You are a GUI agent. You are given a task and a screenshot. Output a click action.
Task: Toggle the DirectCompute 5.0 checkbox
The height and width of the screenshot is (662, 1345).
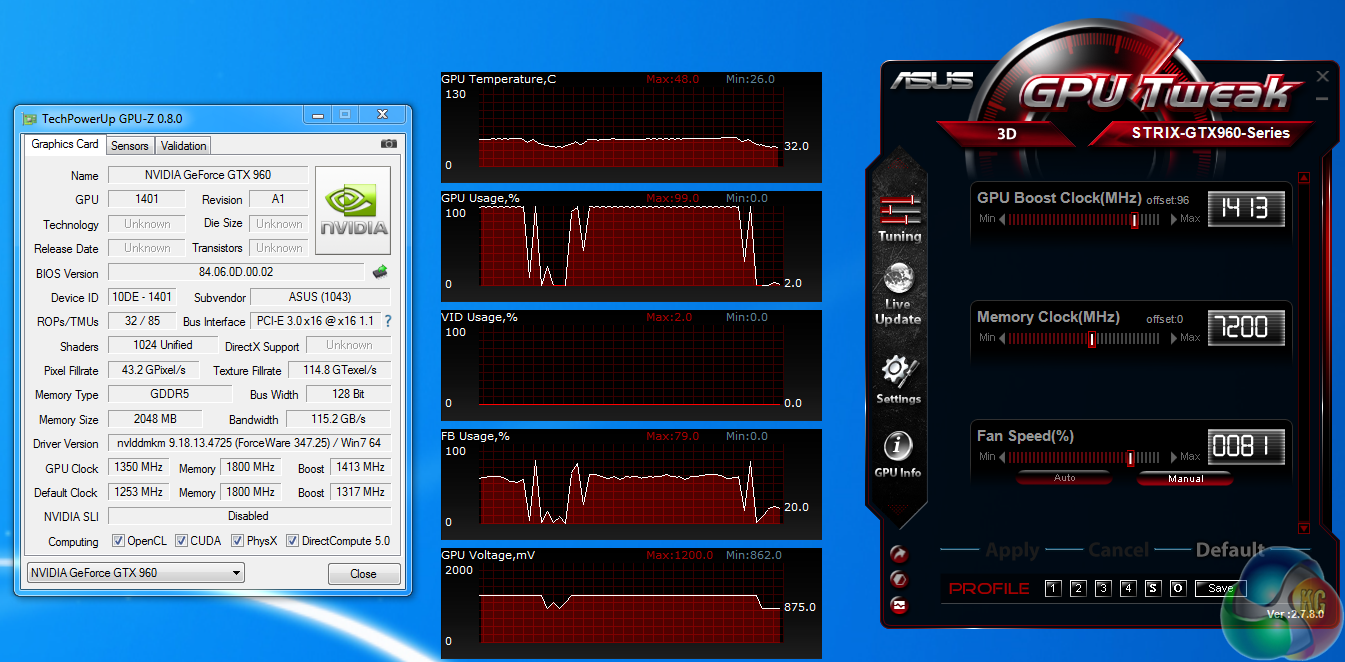coord(292,541)
